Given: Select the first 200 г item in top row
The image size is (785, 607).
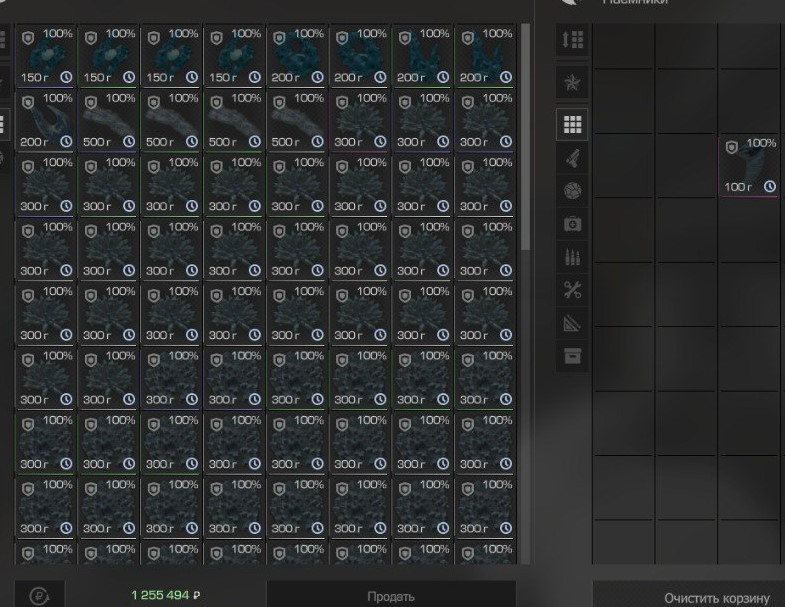Looking at the screenshot, I should [x=297, y=56].
